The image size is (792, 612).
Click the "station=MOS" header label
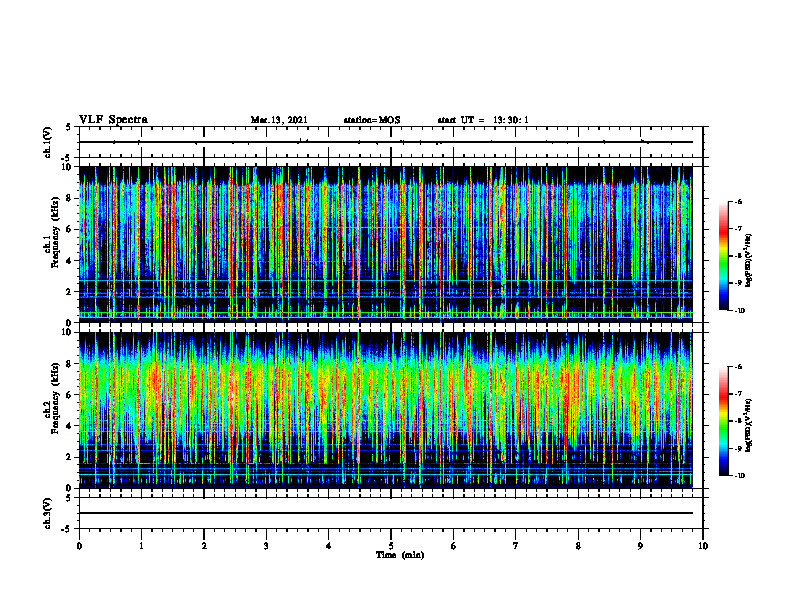point(372,120)
